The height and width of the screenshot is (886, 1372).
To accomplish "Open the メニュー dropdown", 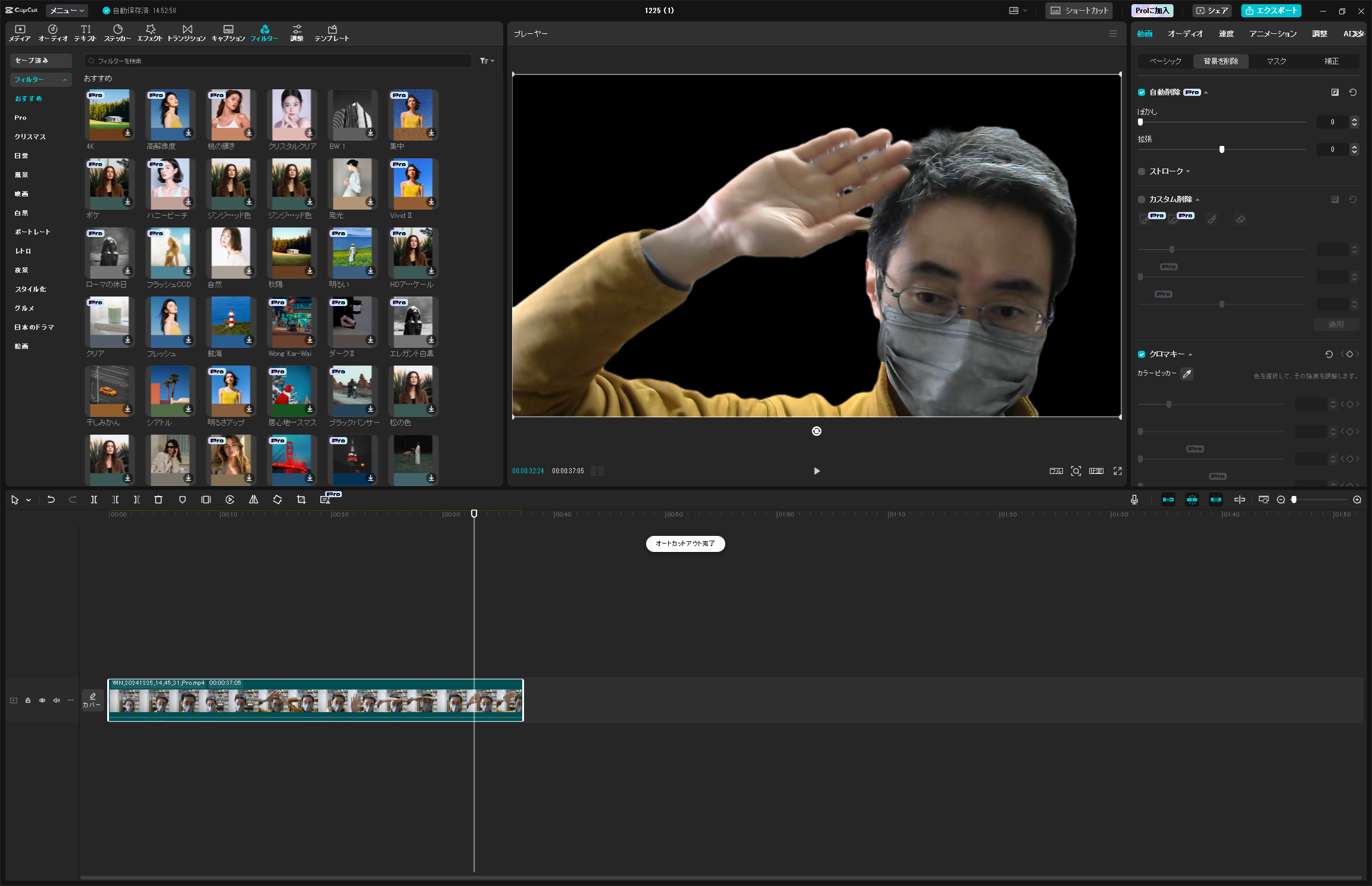I will (66, 11).
